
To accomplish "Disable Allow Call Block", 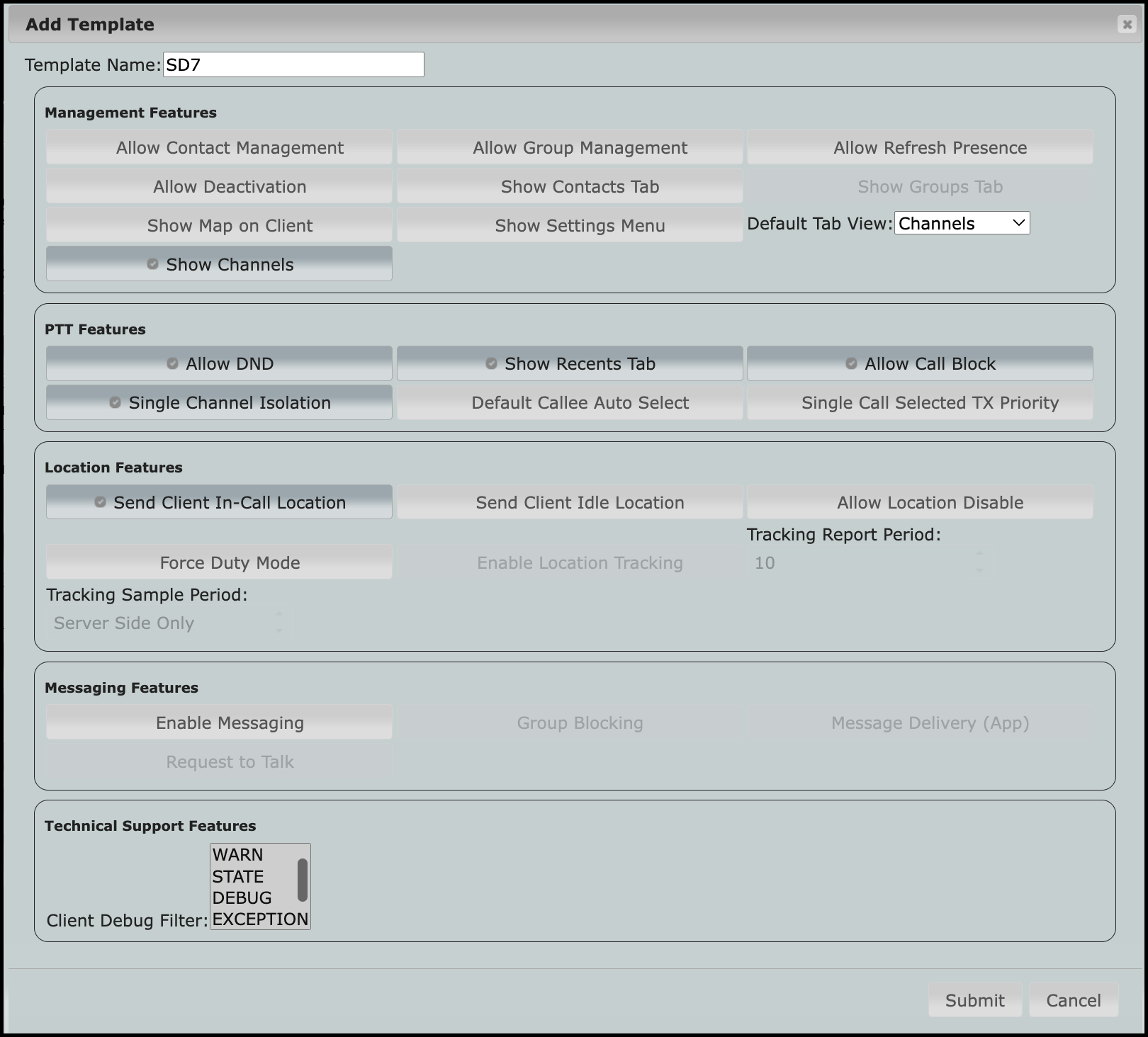I will [x=920, y=363].
